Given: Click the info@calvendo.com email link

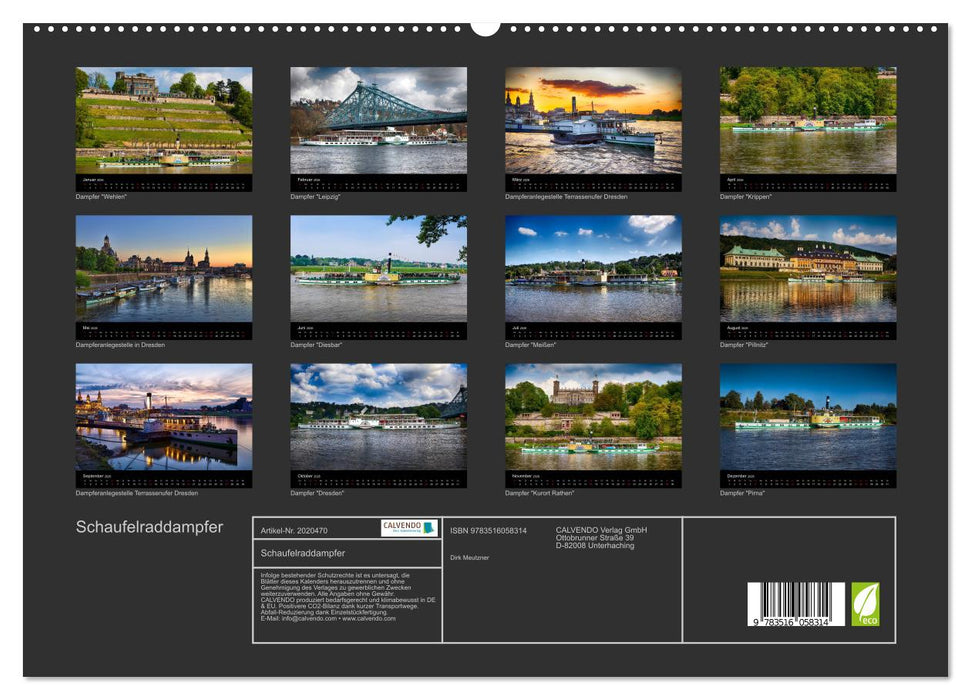Looking at the screenshot, I should click(x=308, y=617).
